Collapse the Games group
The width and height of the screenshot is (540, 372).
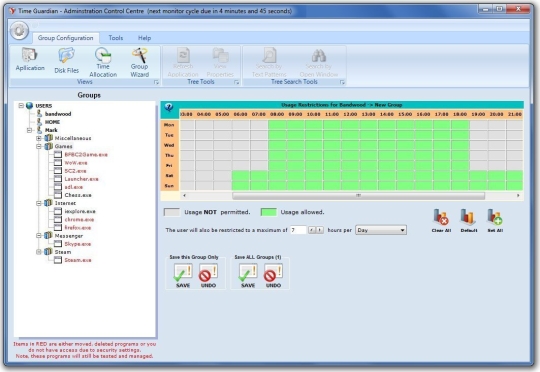coord(39,146)
